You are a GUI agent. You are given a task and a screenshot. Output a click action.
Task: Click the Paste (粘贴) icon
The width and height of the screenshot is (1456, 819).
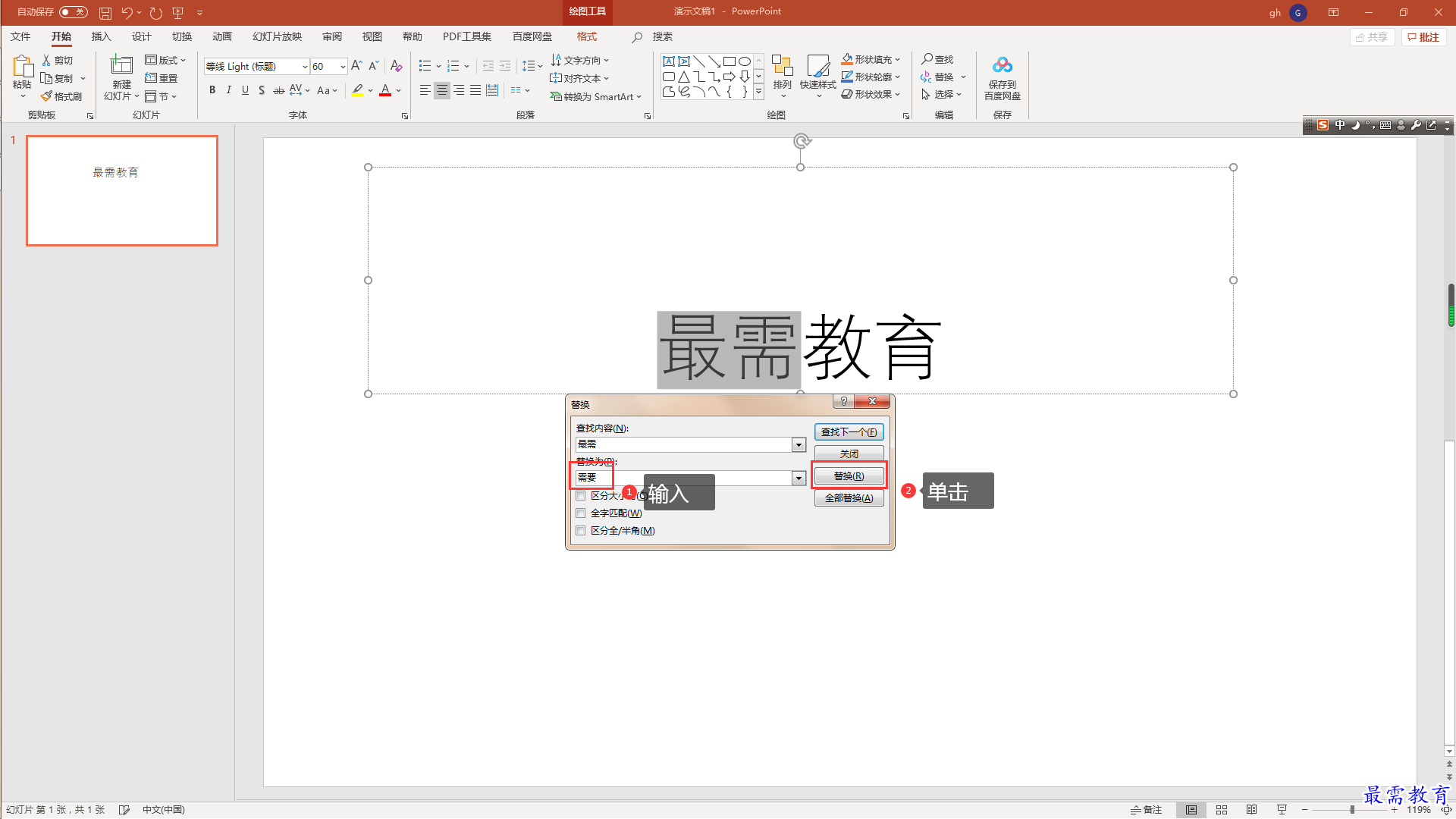coord(22,67)
